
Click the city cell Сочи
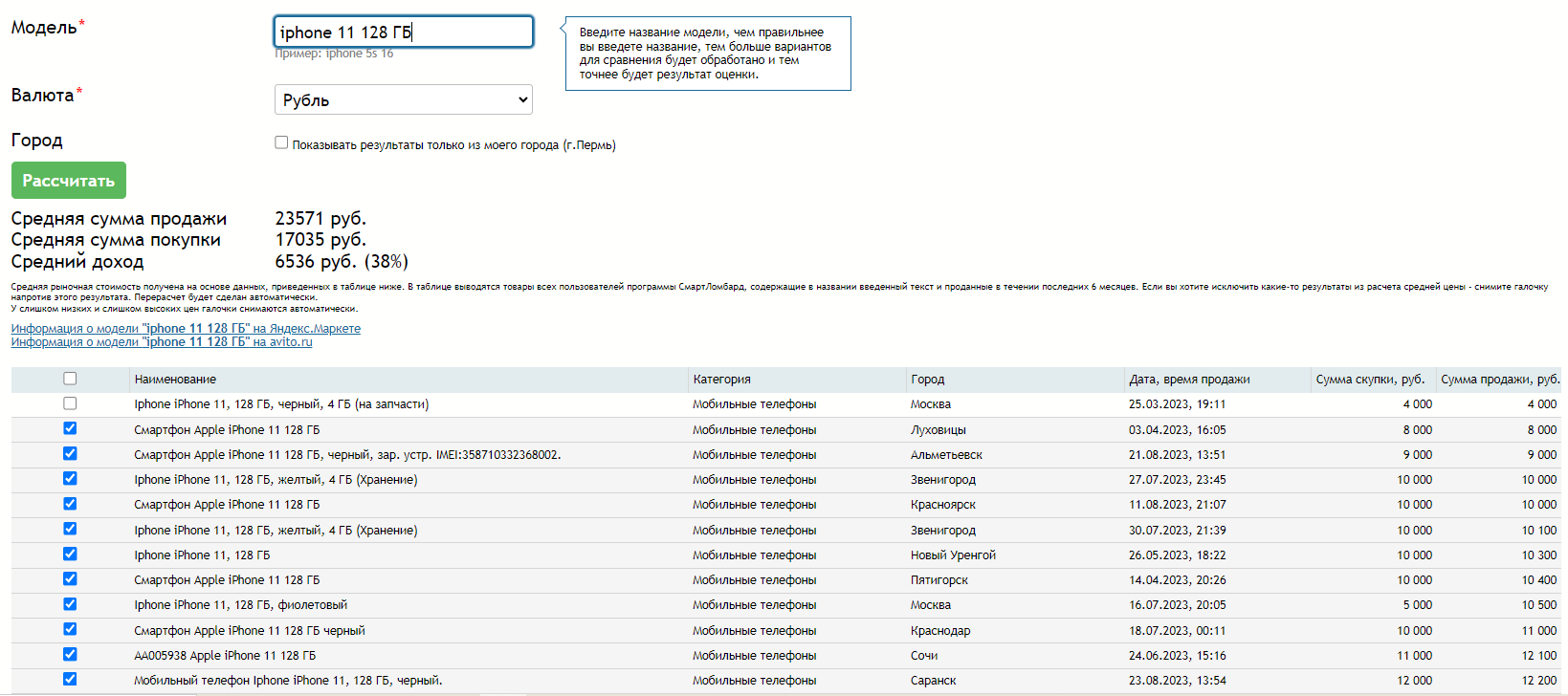click(x=924, y=656)
